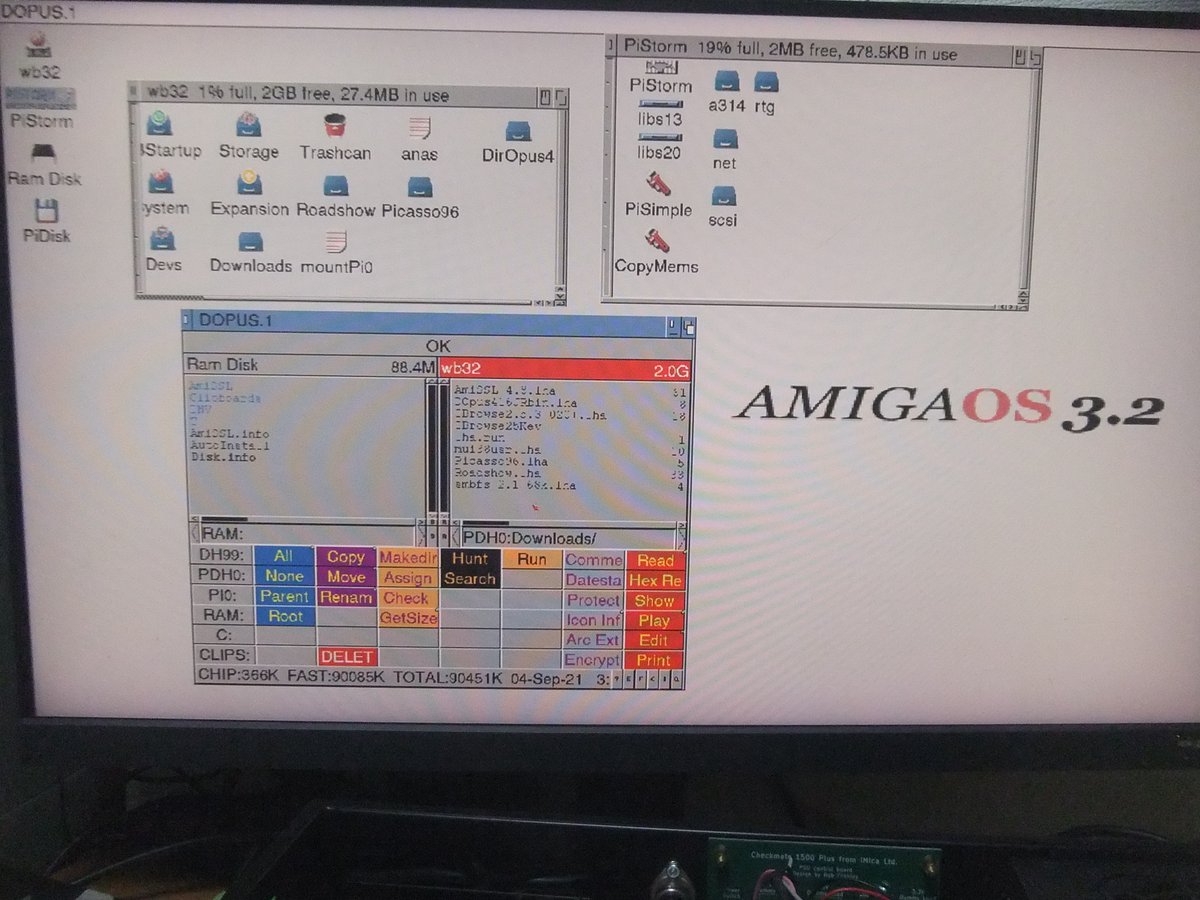The image size is (1200, 900).
Task: Click the Encrypt button
Action: (x=594, y=660)
